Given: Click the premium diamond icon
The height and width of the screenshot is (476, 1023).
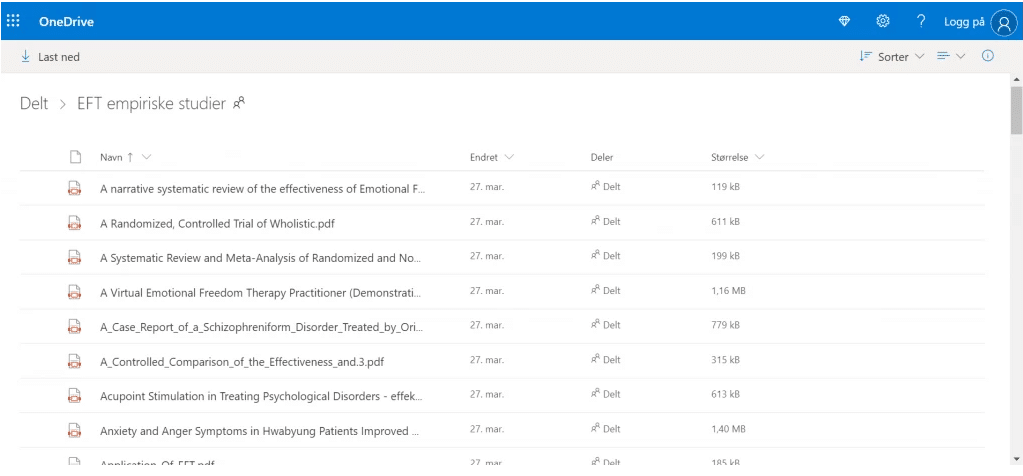Looking at the screenshot, I should point(844,22).
